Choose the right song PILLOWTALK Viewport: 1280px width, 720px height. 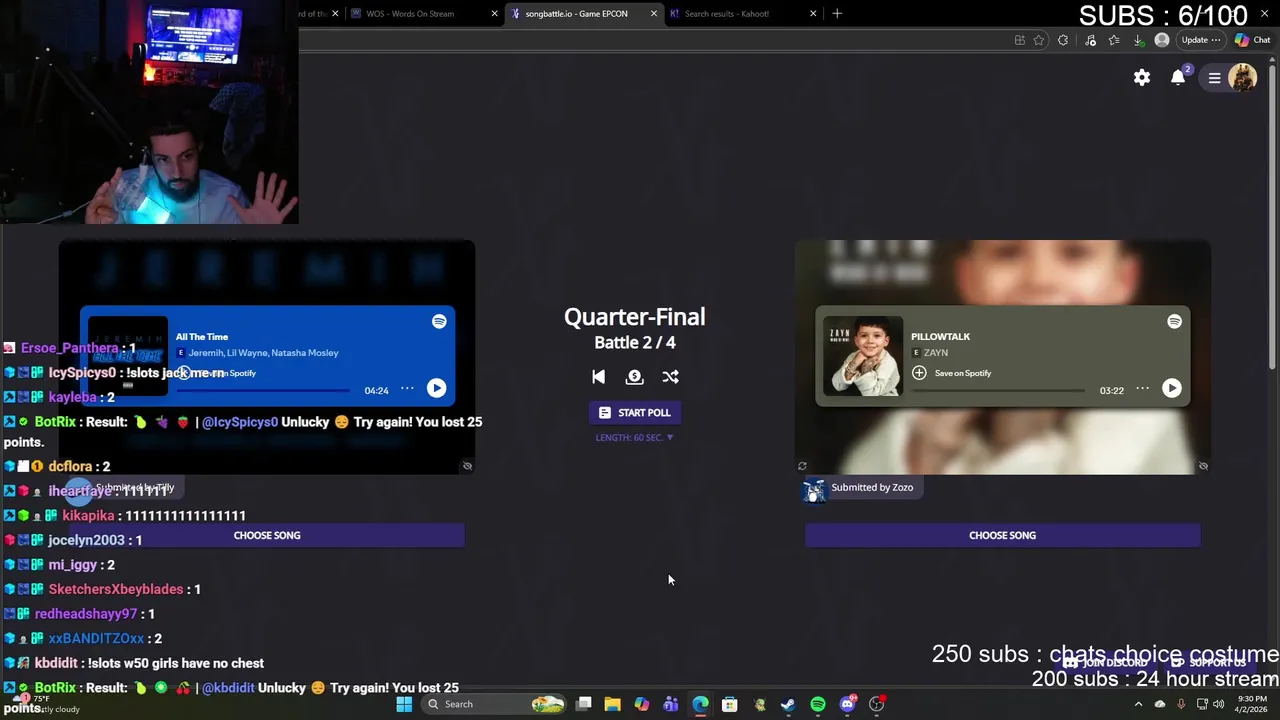pos(1002,535)
